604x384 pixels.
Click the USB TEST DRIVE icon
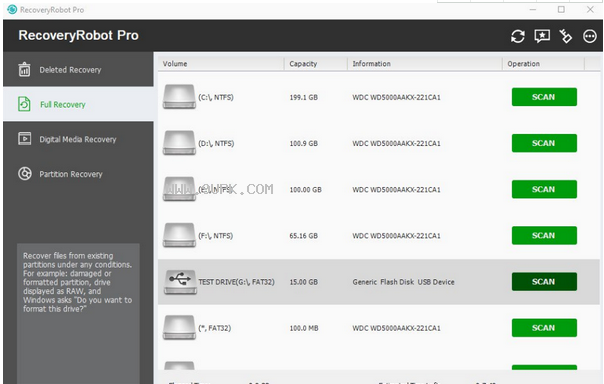[180, 282]
